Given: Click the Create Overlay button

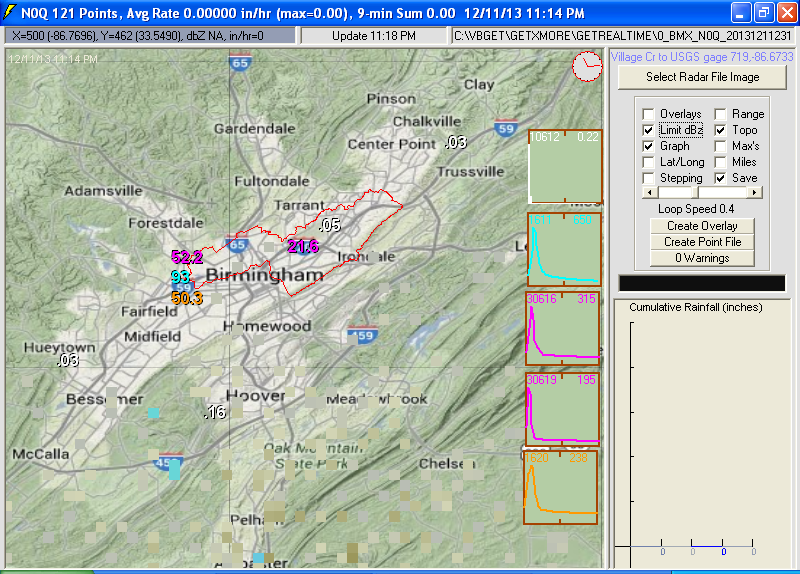Looking at the screenshot, I should pyautogui.click(x=702, y=226).
